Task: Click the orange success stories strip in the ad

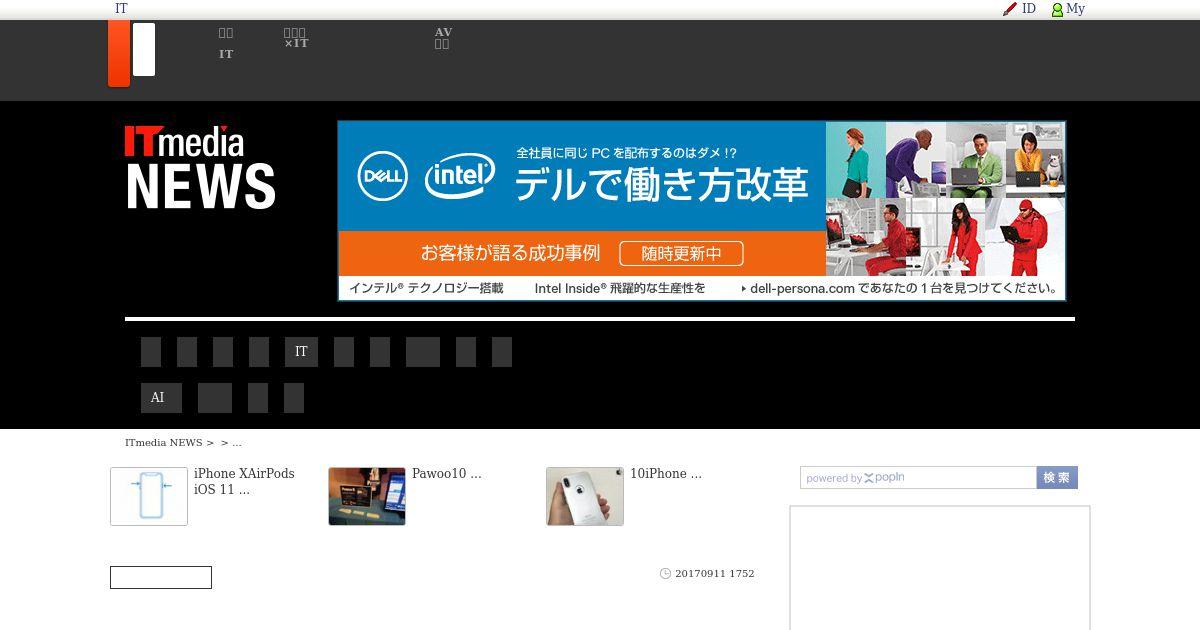Action: coord(582,254)
